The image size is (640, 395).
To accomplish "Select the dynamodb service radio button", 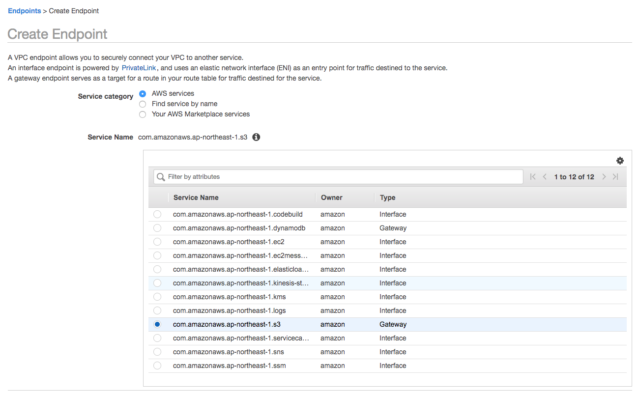I will point(157,228).
